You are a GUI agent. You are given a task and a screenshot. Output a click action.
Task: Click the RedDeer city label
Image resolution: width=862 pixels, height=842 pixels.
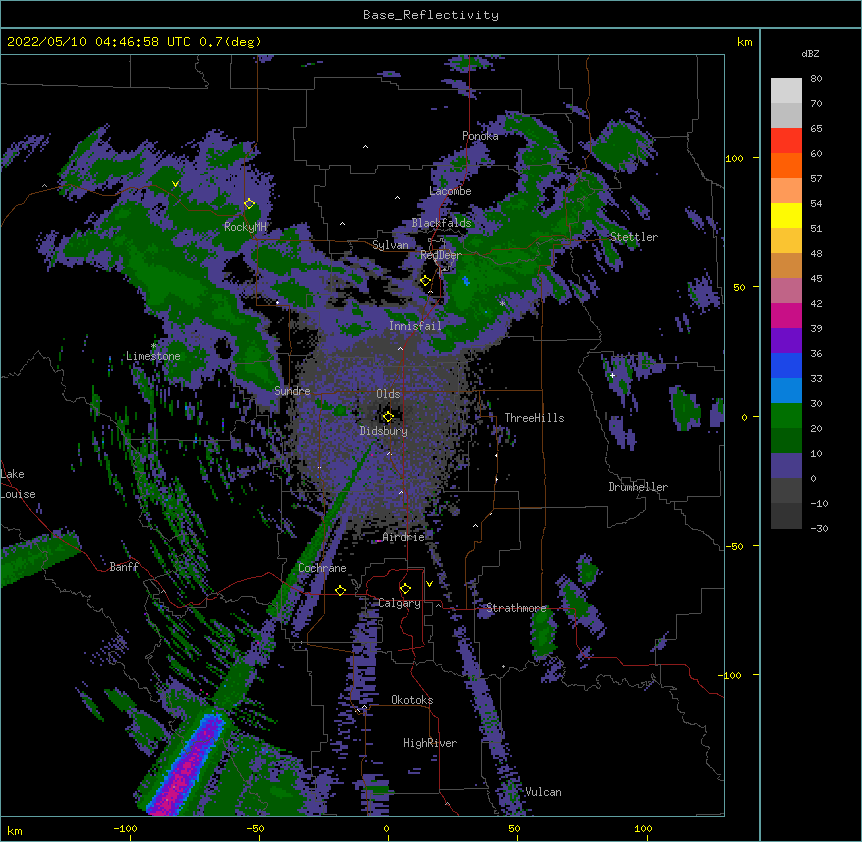tap(440, 255)
